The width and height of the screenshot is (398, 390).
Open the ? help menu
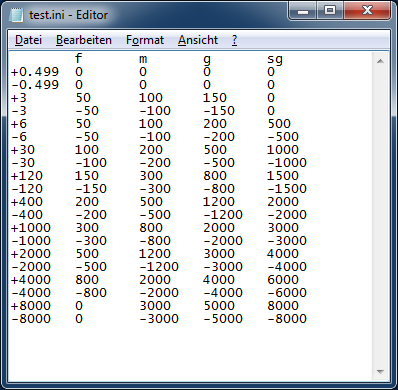pyautogui.click(x=234, y=40)
